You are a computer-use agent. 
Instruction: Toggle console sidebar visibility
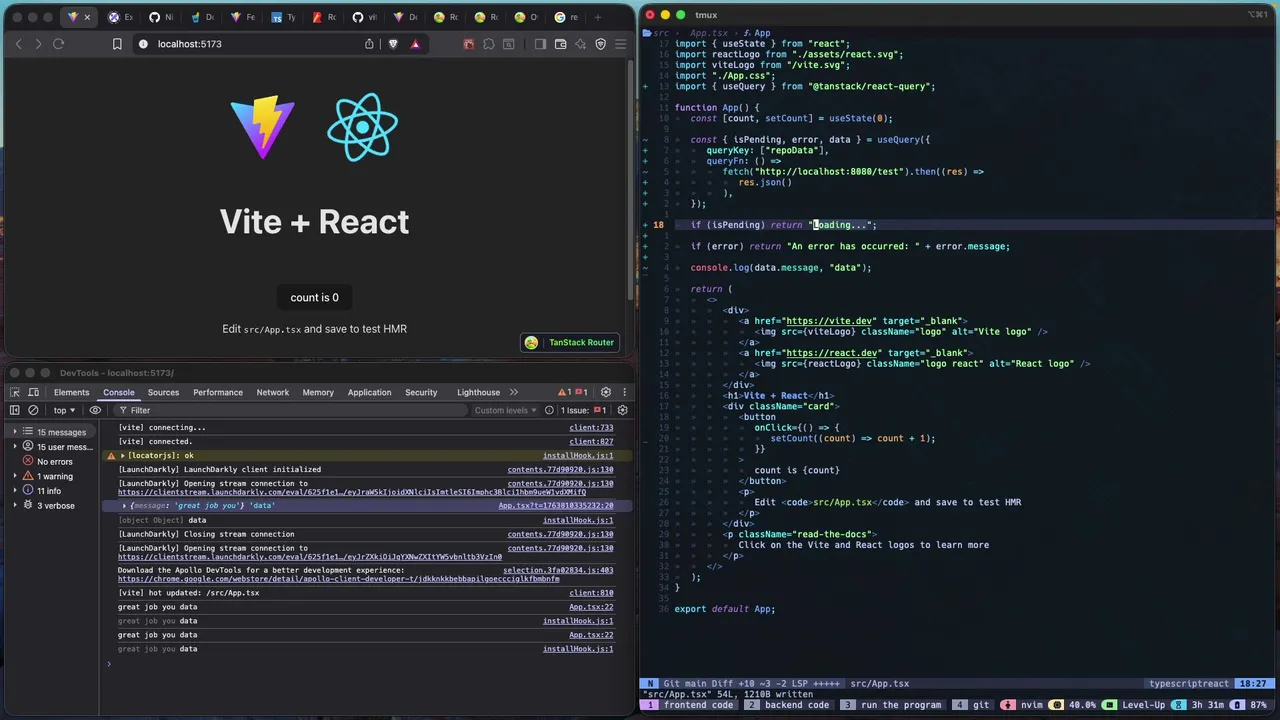click(x=15, y=410)
